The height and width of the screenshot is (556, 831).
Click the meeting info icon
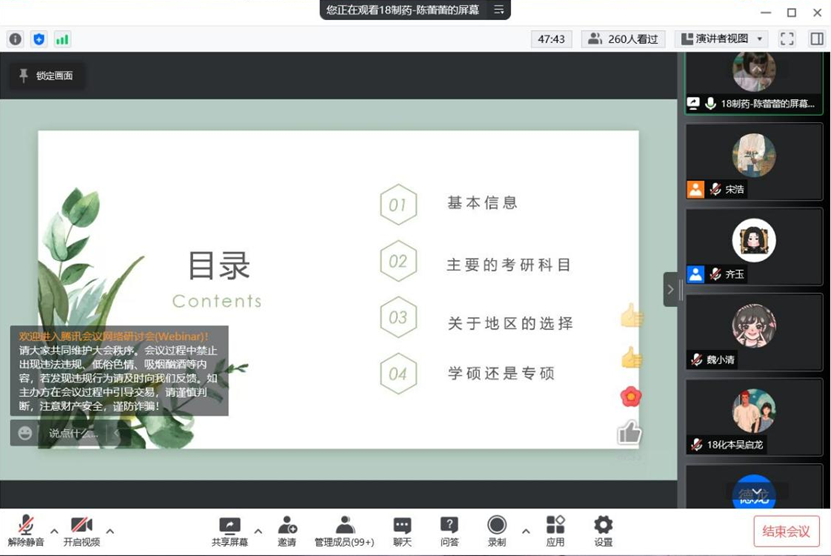(15, 39)
